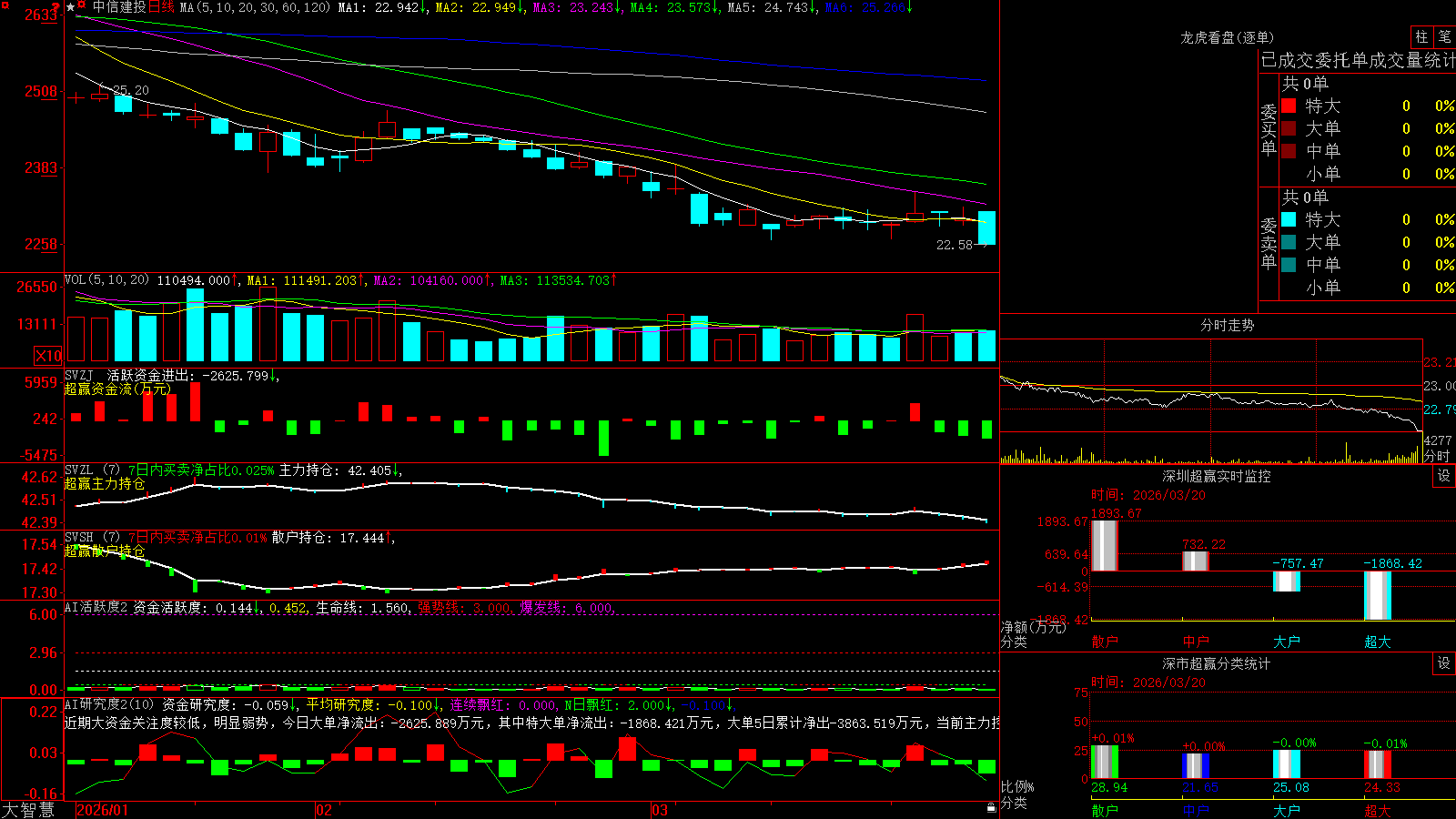Screen dimensions: 1456x819
Task: Click the red question mark icon above 2633
Action: pyautogui.click(x=56, y=6)
